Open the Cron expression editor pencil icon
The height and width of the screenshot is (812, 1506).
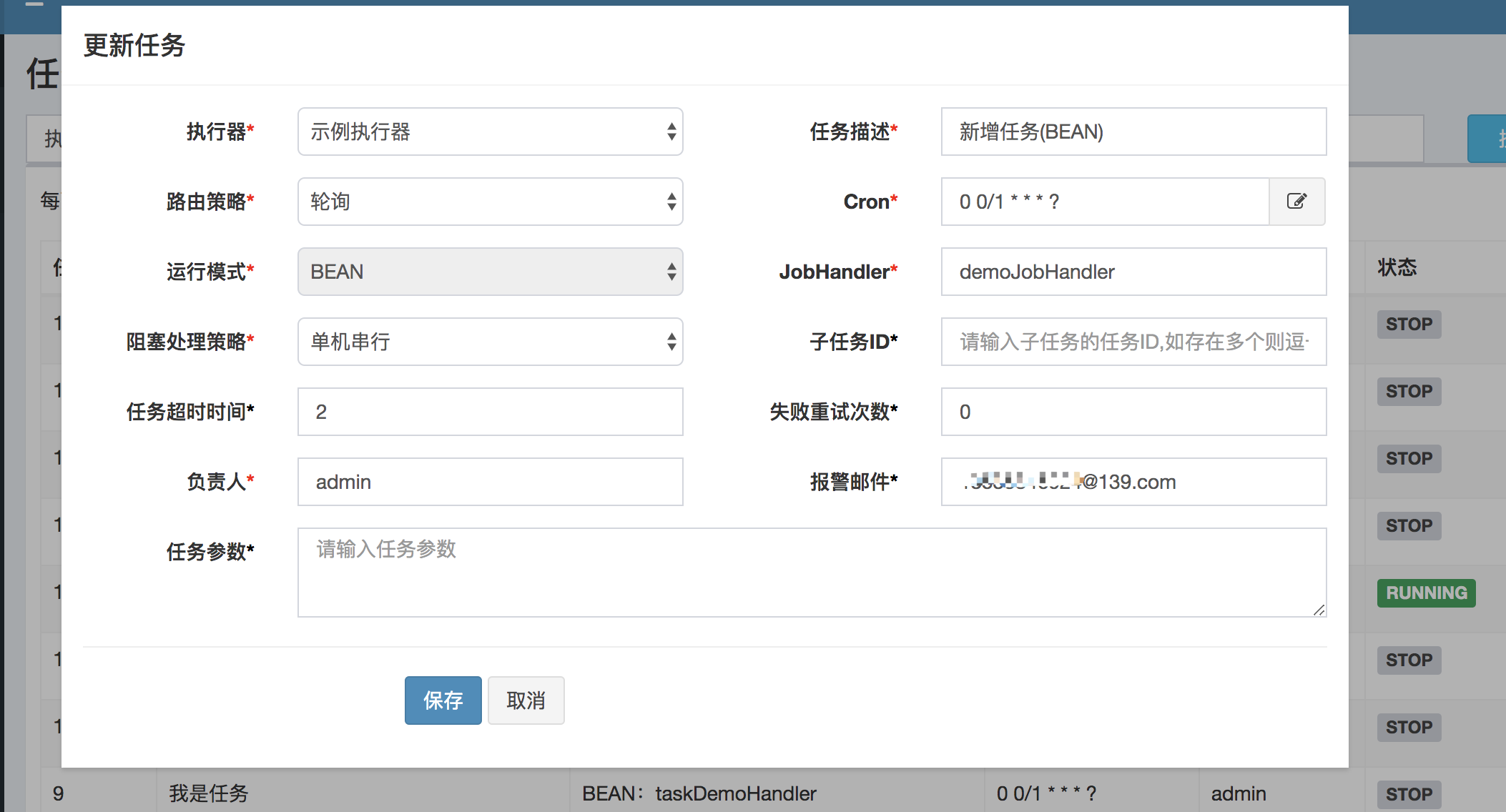click(x=1296, y=202)
